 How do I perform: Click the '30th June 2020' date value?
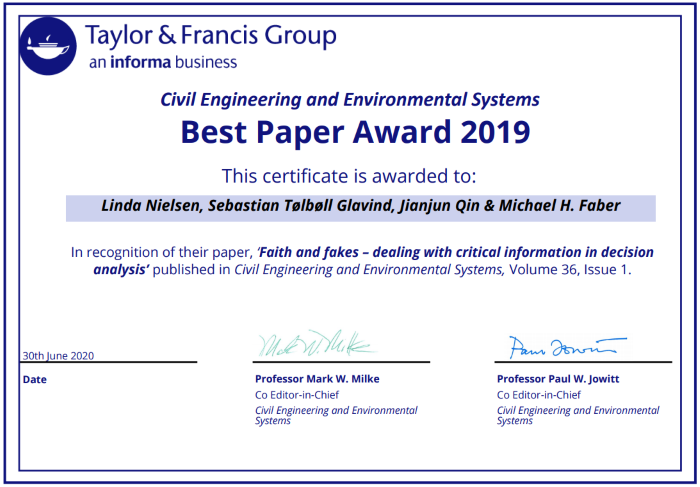(56, 355)
